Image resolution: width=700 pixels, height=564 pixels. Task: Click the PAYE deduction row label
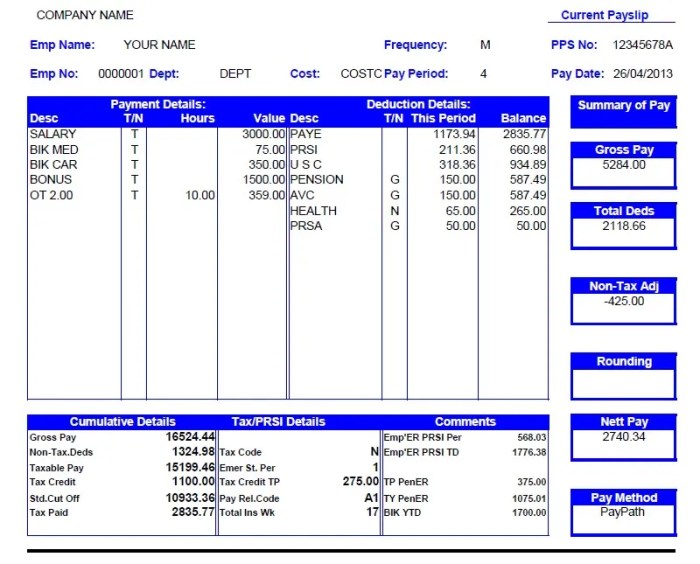tap(306, 134)
